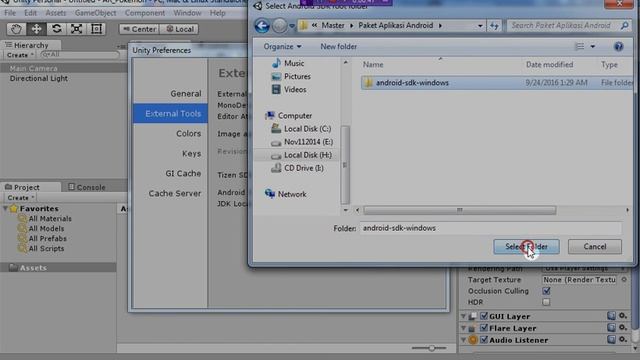The image size is (640, 360).
Task: Open the dialog Help icon
Action: point(618,47)
